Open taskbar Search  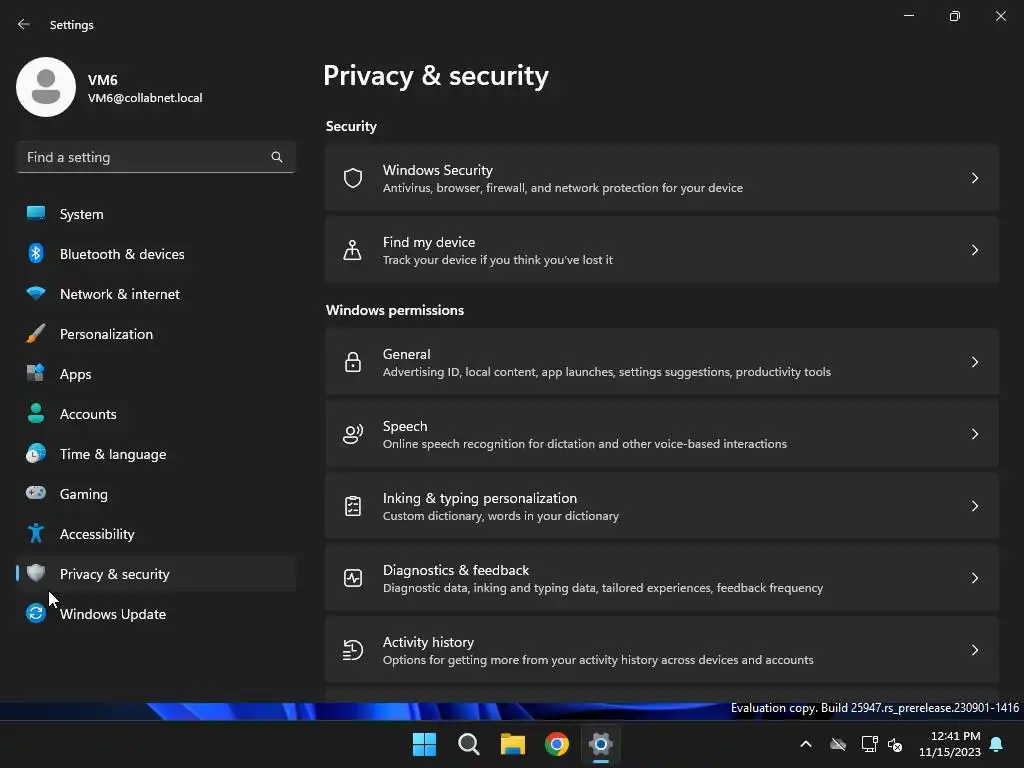coord(469,744)
